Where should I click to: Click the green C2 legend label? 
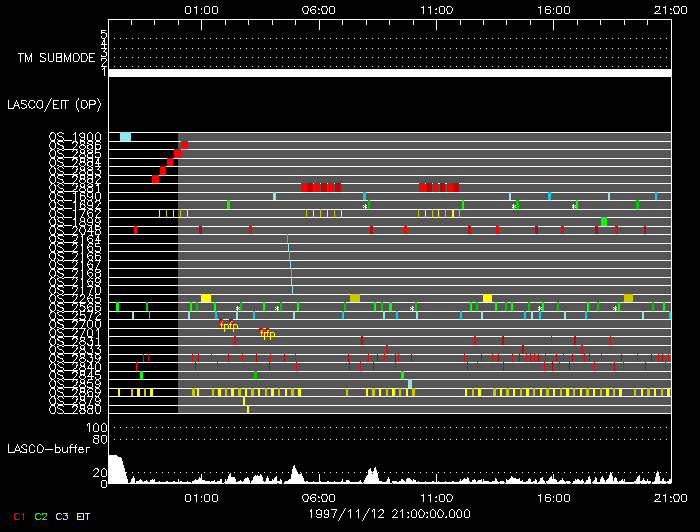click(41, 516)
